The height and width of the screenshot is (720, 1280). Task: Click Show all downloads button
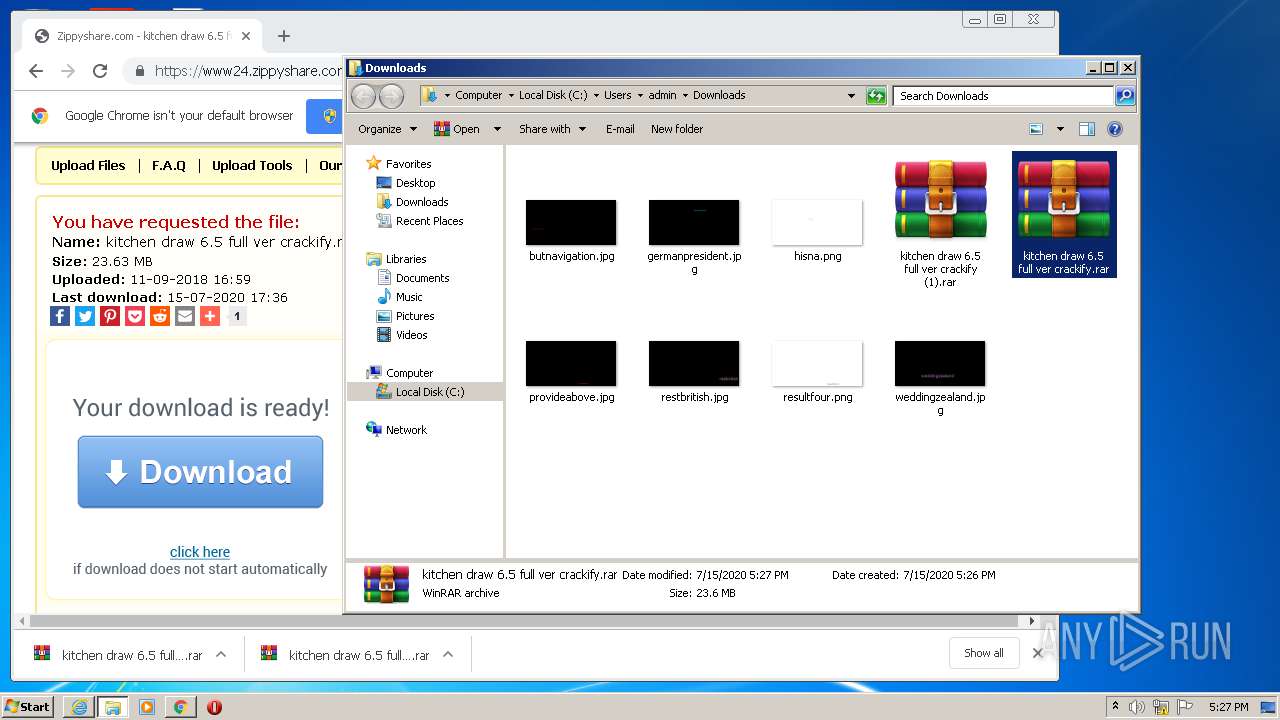coord(984,653)
